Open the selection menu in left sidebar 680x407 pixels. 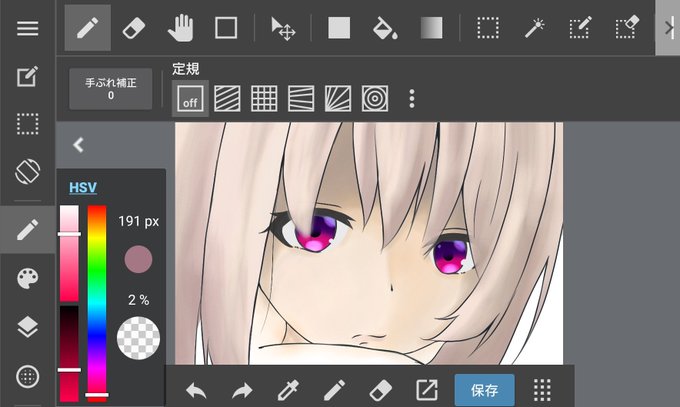(27, 124)
